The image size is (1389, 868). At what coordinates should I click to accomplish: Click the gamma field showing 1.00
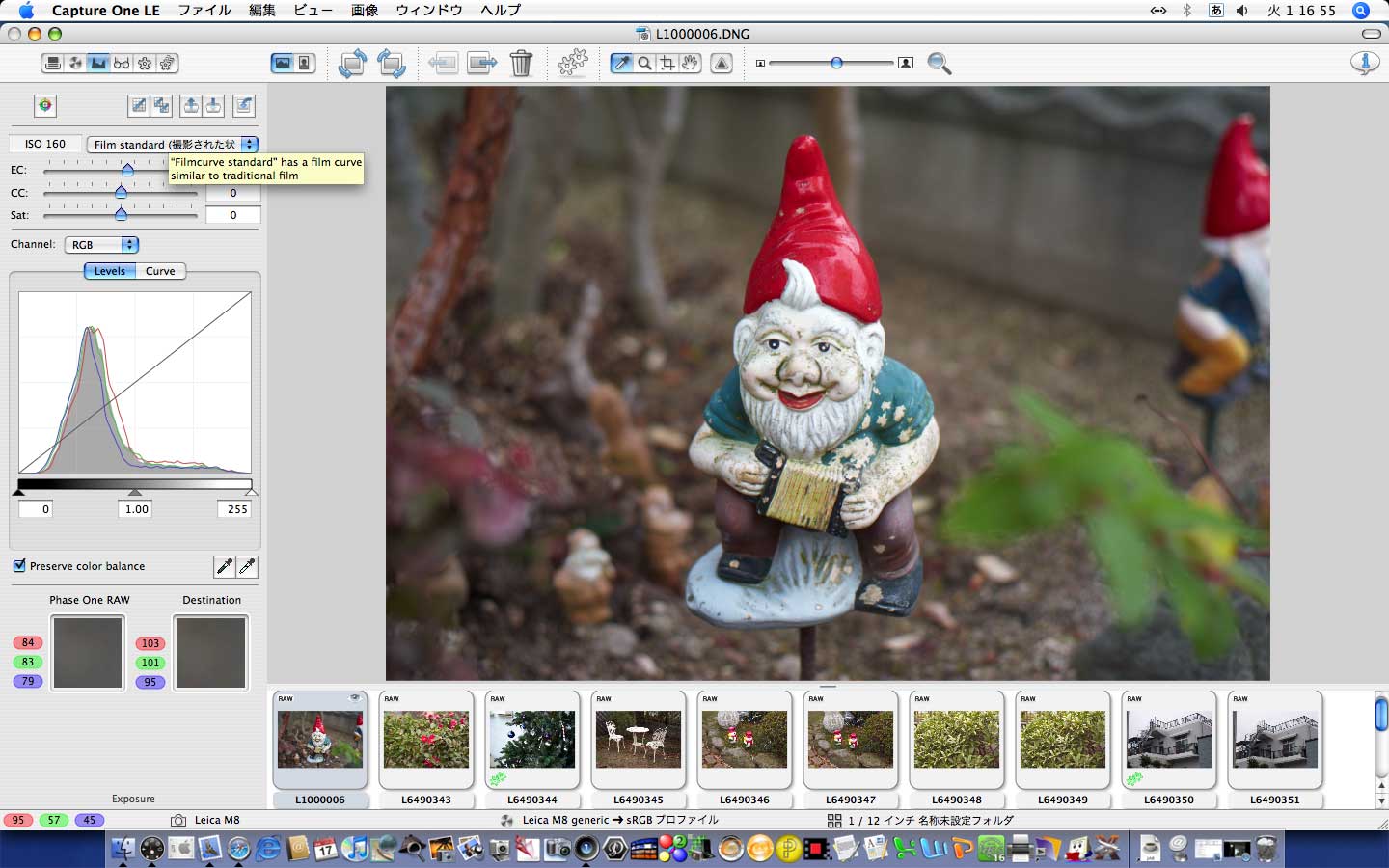(x=135, y=509)
